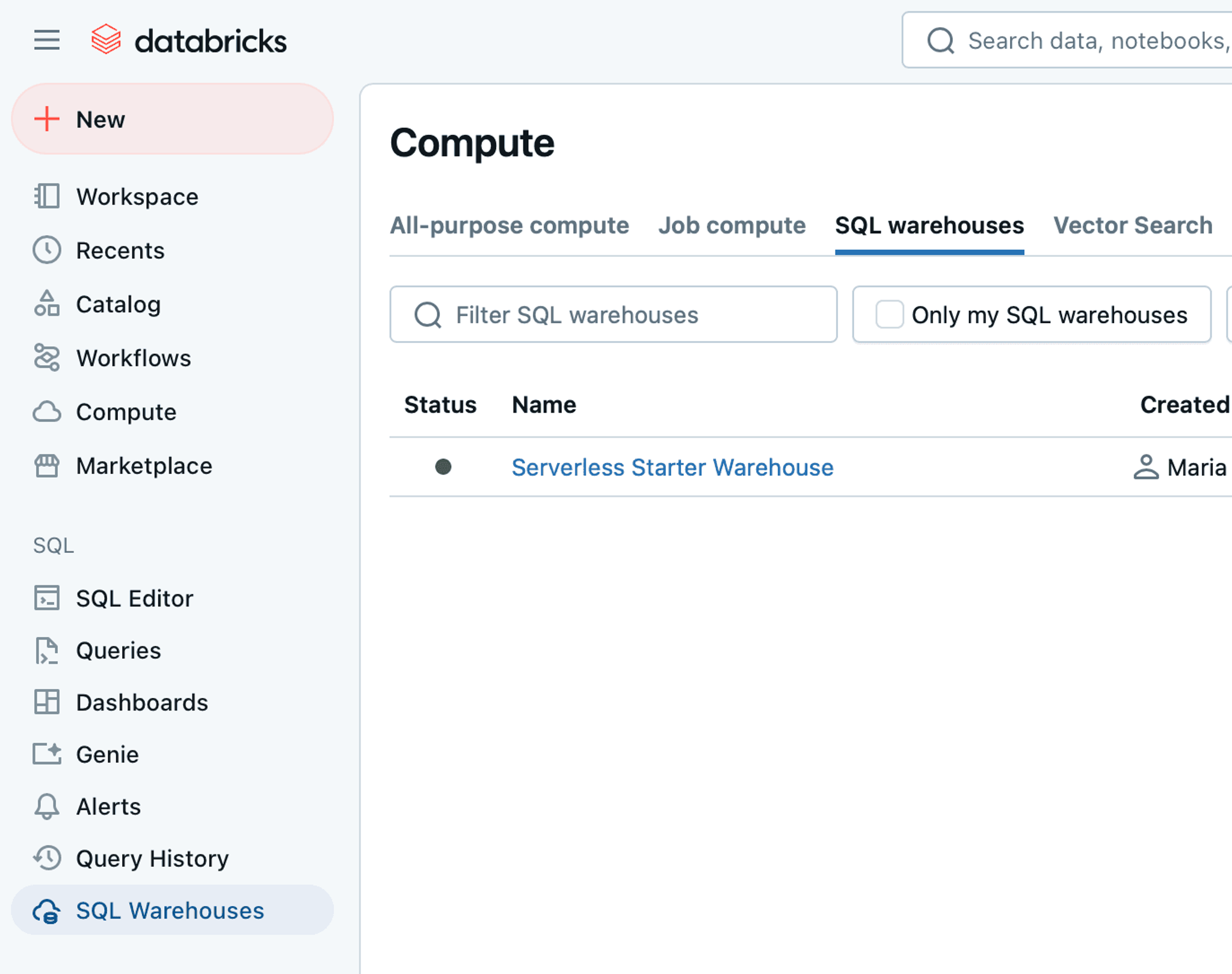Open the Serverless Starter Warehouse link

(673, 467)
